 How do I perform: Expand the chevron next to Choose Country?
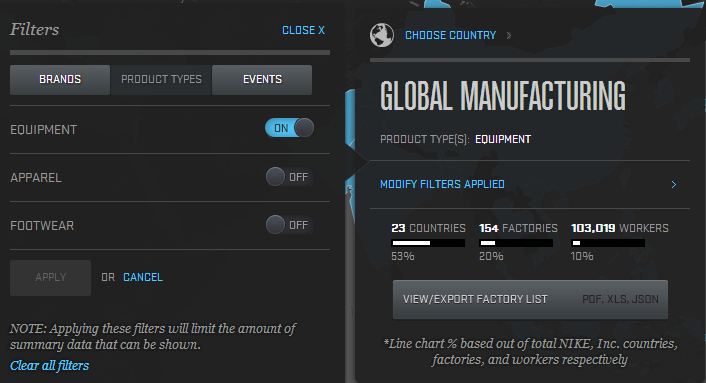pos(509,35)
